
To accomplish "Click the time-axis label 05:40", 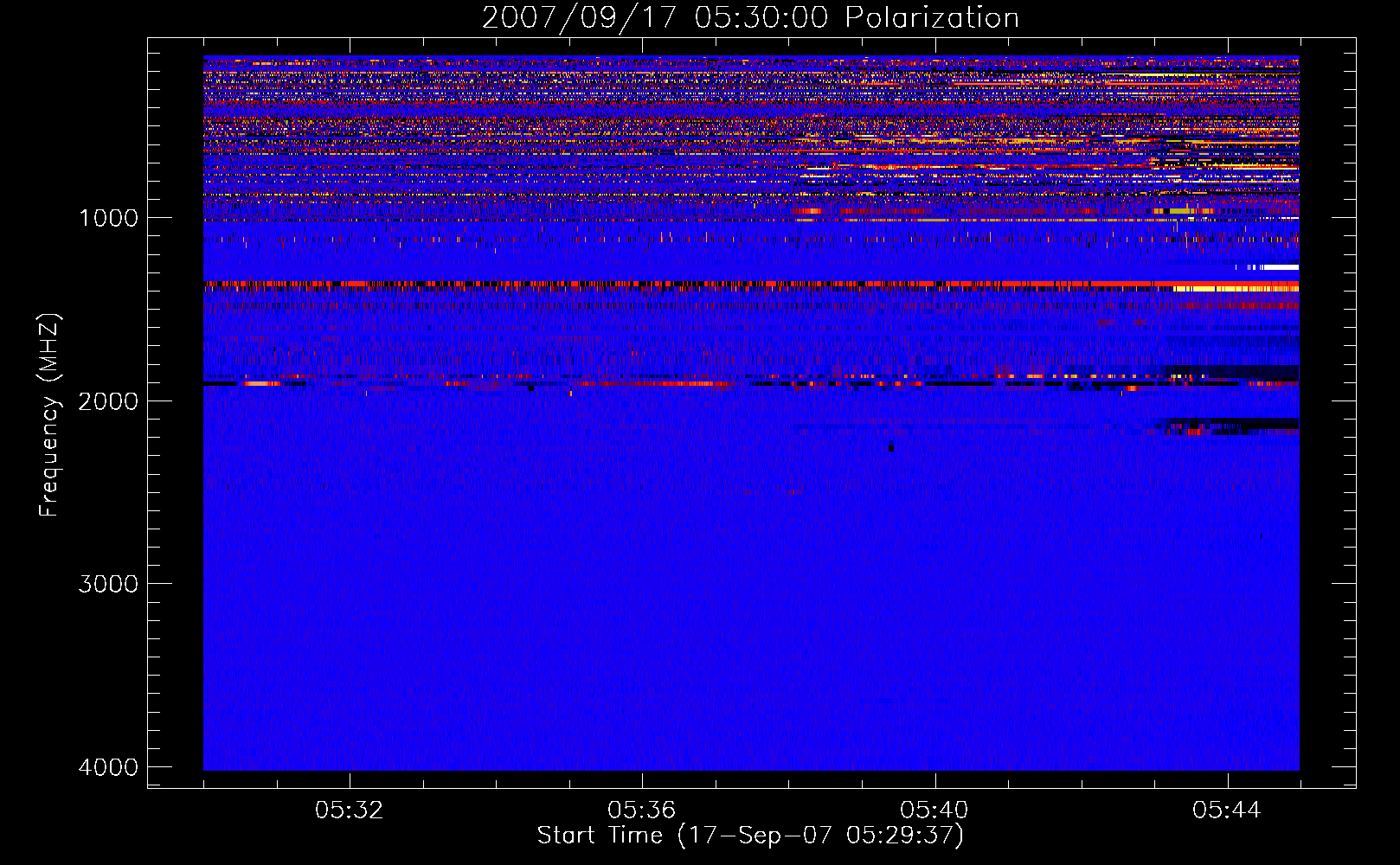I will (934, 811).
